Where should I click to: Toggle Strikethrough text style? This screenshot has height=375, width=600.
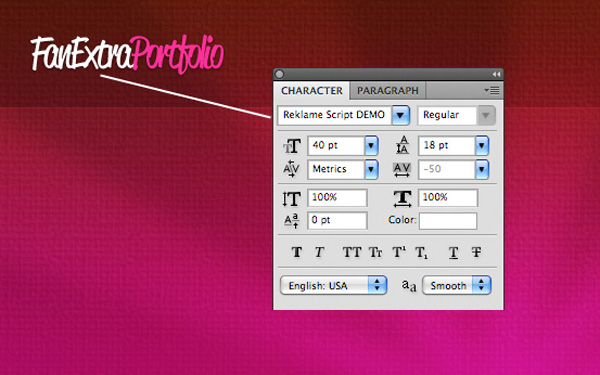(x=476, y=252)
